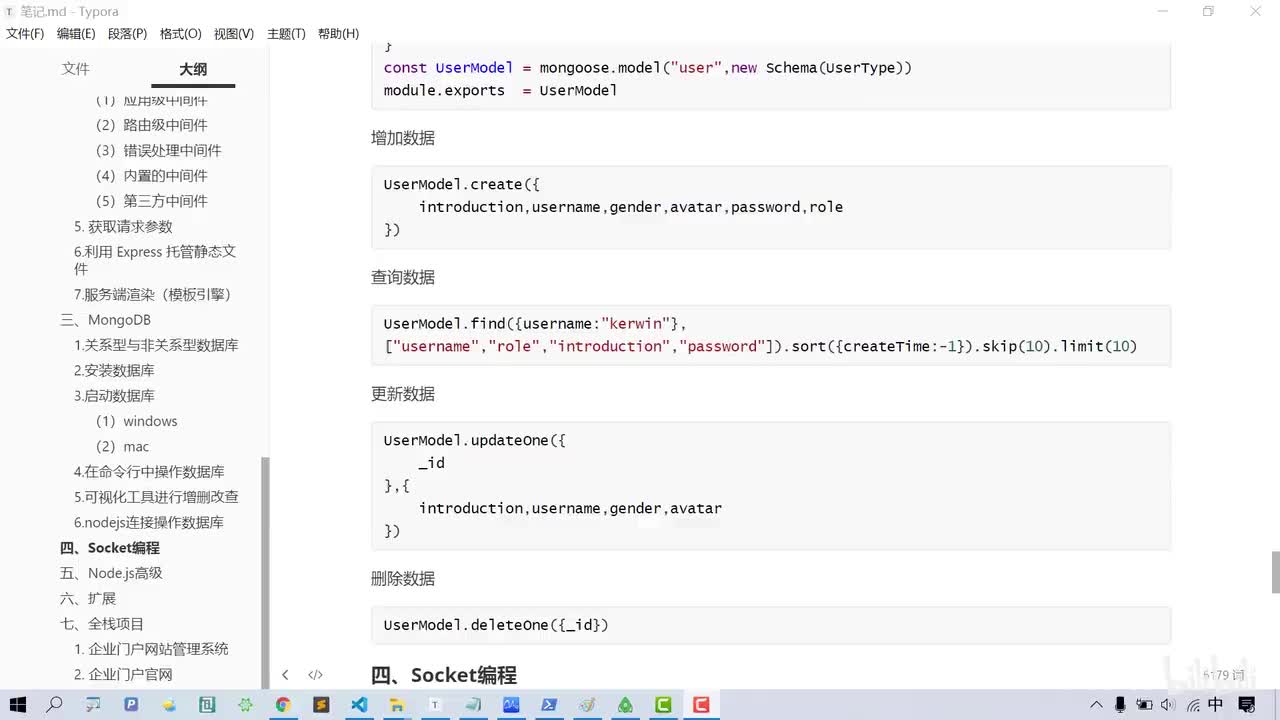Select outline item (1) windows
The width and height of the screenshot is (1280, 720).
(x=136, y=421)
